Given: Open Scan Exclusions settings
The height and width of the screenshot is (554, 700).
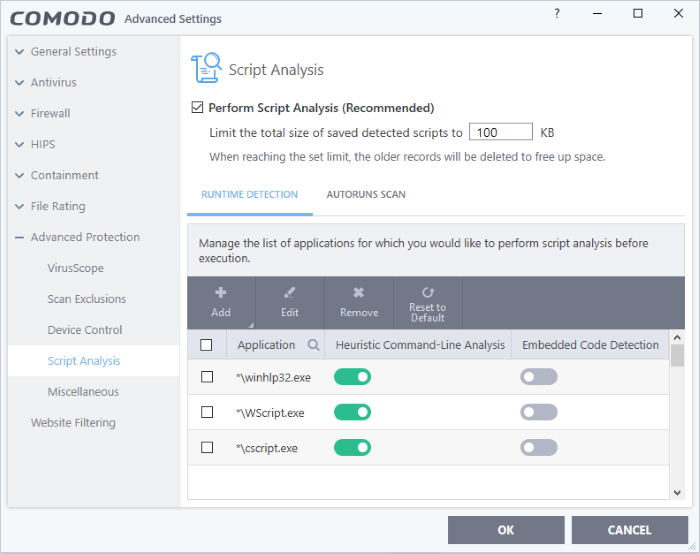Looking at the screenshot, I should click(87, 299).
